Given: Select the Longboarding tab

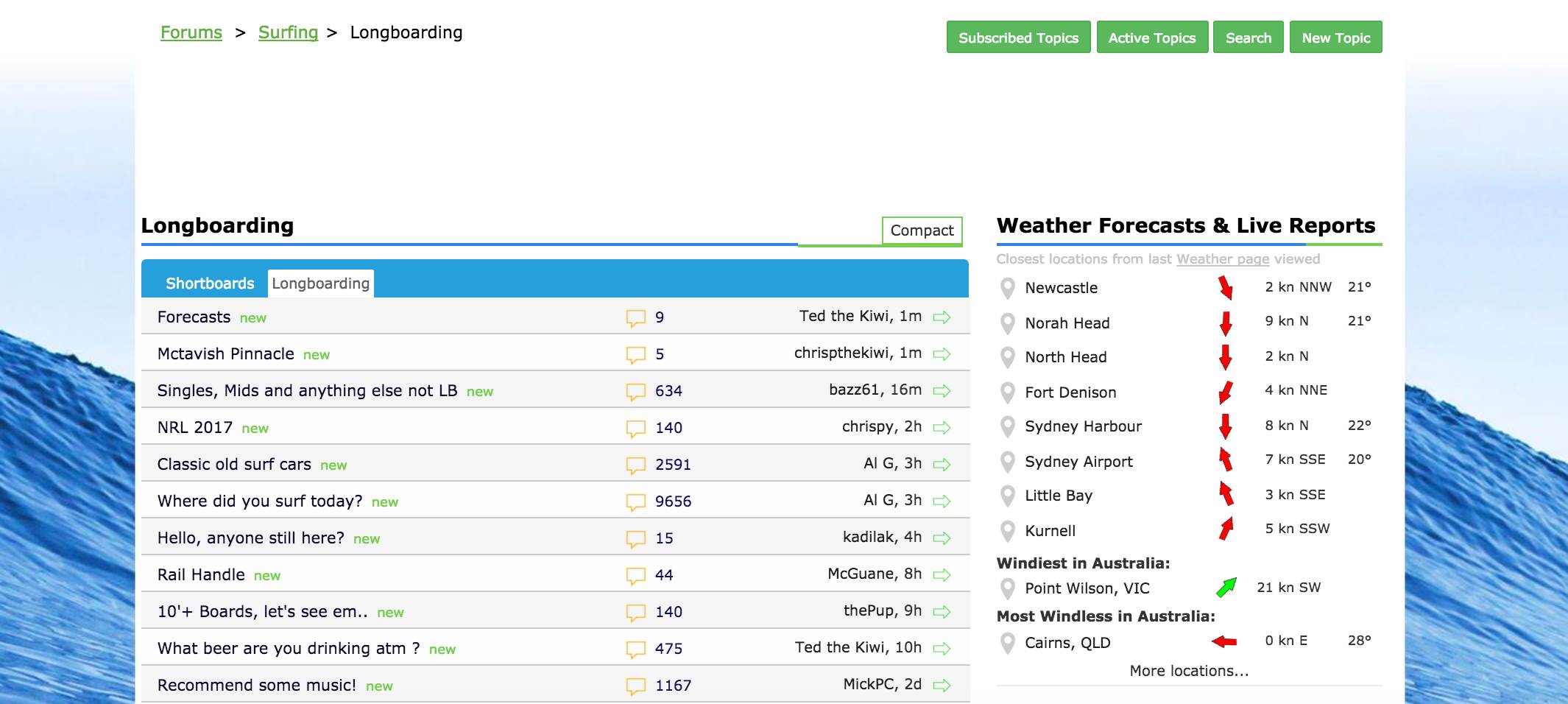Looking at the screenshot, I should [321, 284].
